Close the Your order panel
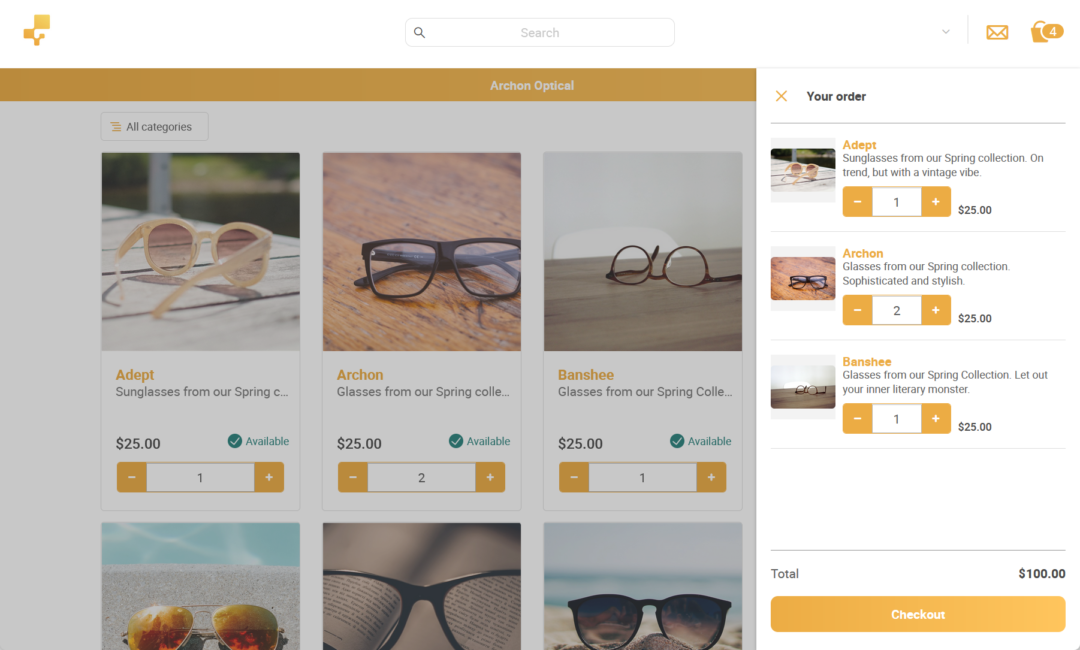Image resolution: width=1080 pixels, height=650 pixels. coord(781,96)
